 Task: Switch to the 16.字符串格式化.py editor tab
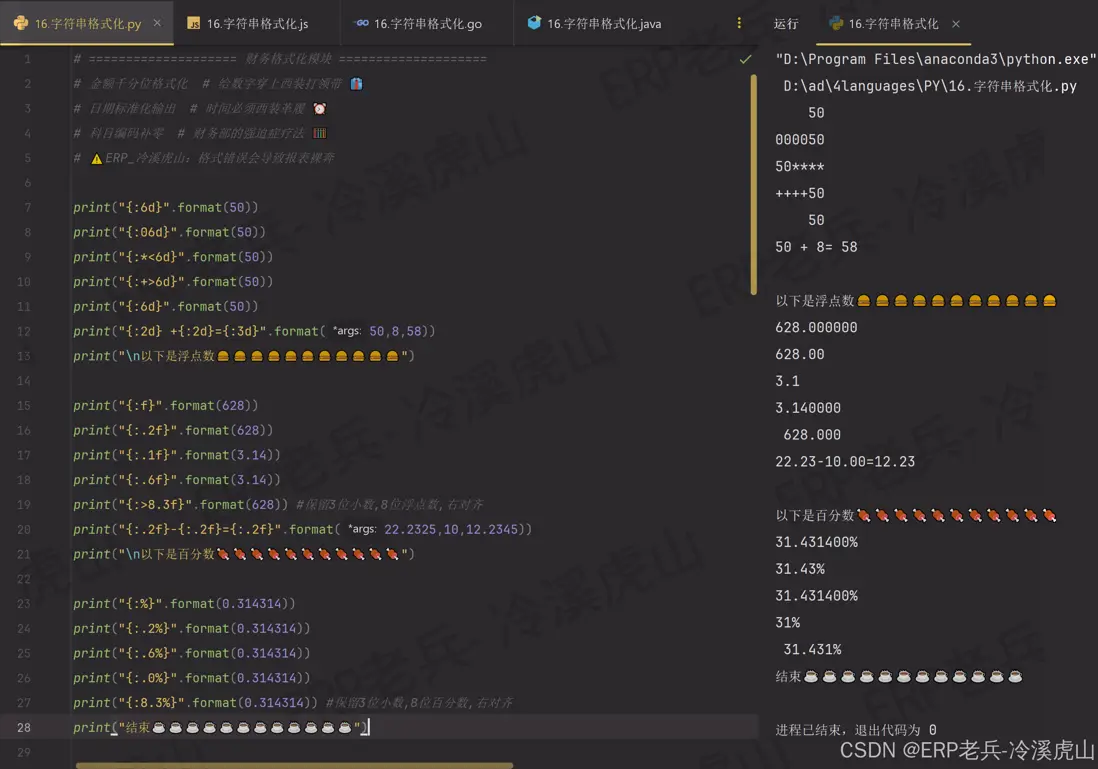(x=87, y=23)
